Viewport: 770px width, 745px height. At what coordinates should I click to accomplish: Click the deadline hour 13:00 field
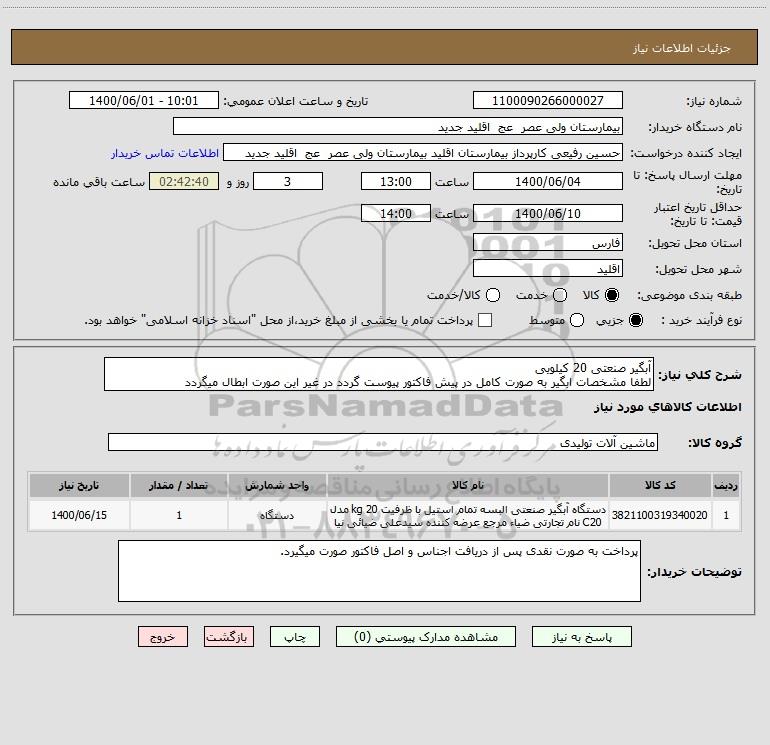click(x=396, y=181)
